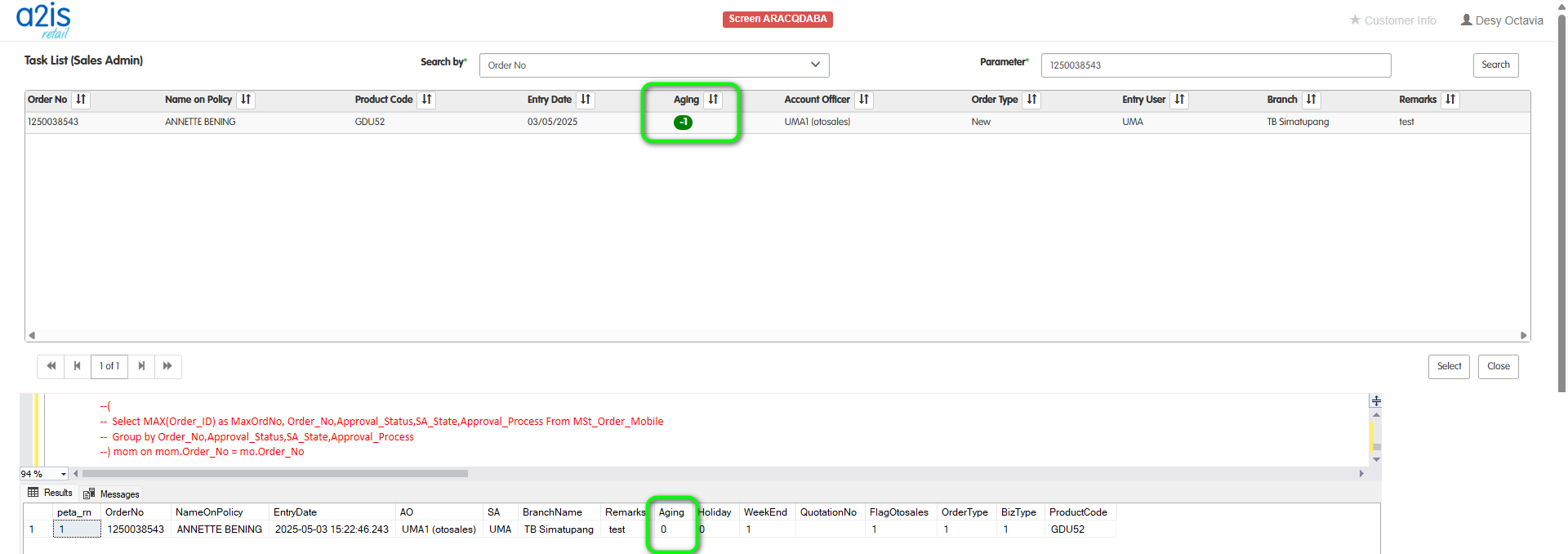The height and width of the screenshot is (554, 1568).
Task: Click the 1 of 1 page indicator
Action: [109, 366]
